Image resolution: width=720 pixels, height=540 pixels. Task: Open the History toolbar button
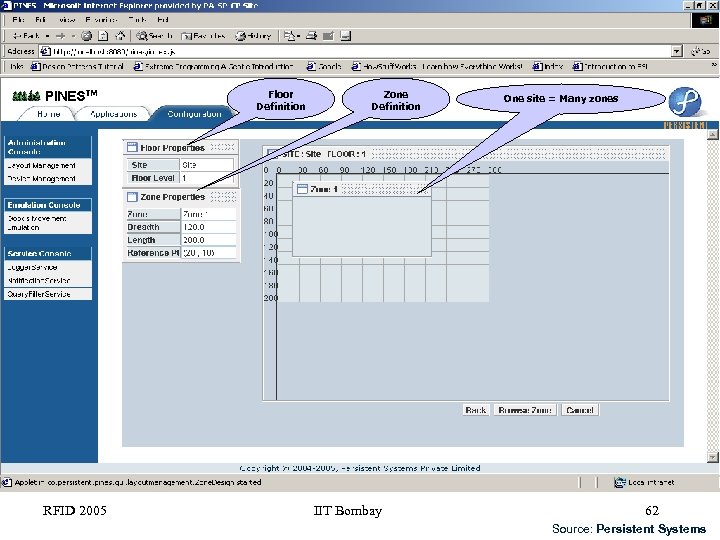coord(253,35)
